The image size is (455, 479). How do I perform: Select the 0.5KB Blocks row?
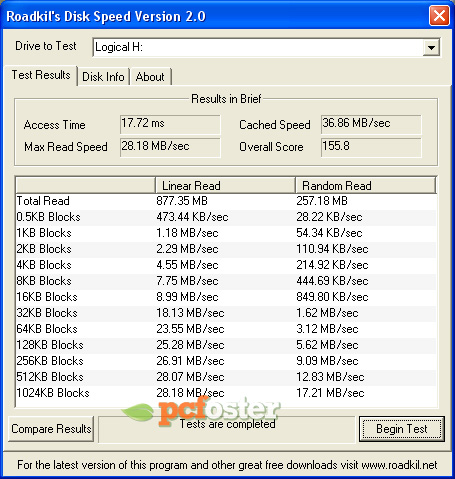point(226,217)
